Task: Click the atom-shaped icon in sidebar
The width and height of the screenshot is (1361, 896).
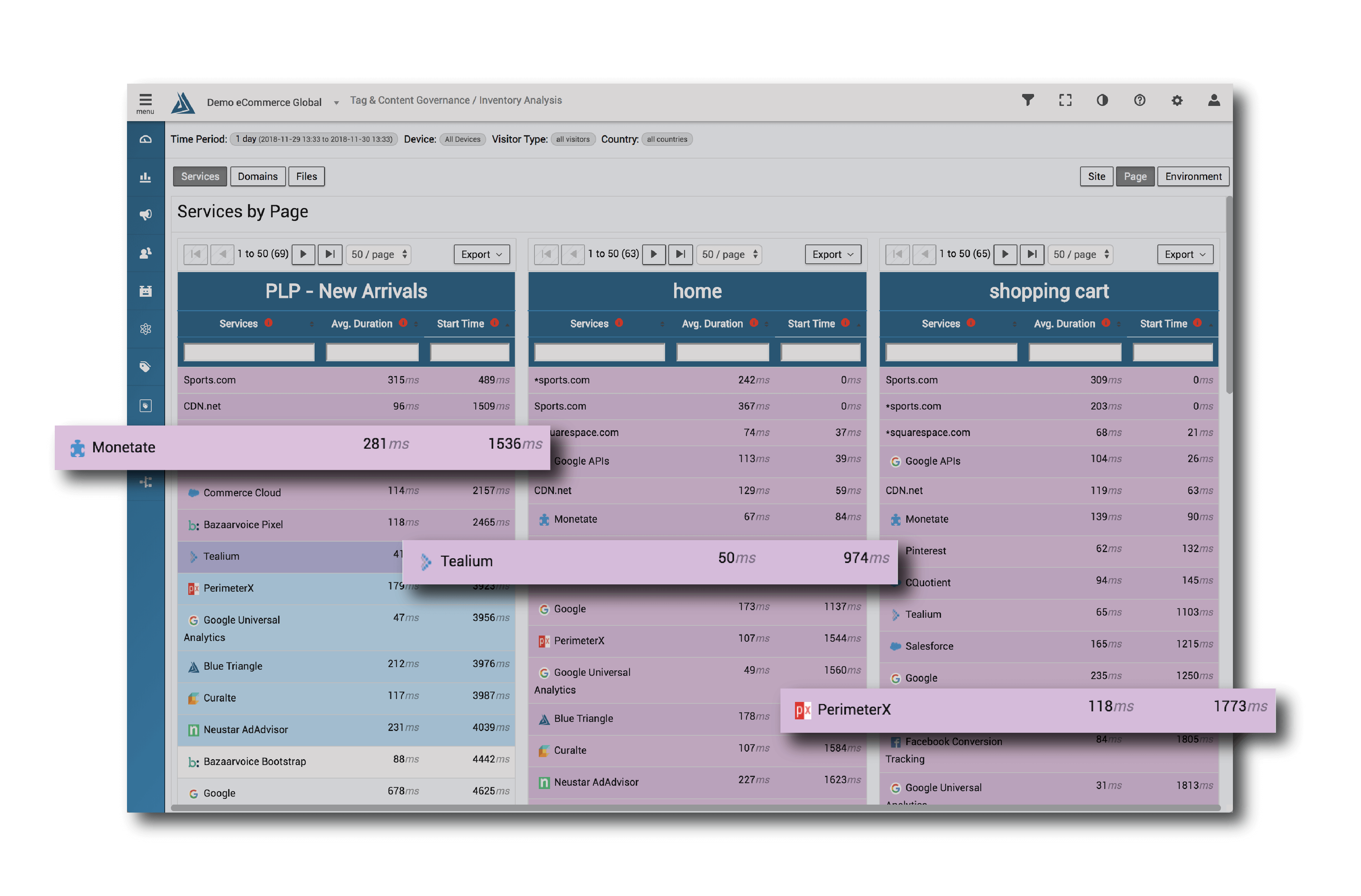Action: click(x=146, y=328)
